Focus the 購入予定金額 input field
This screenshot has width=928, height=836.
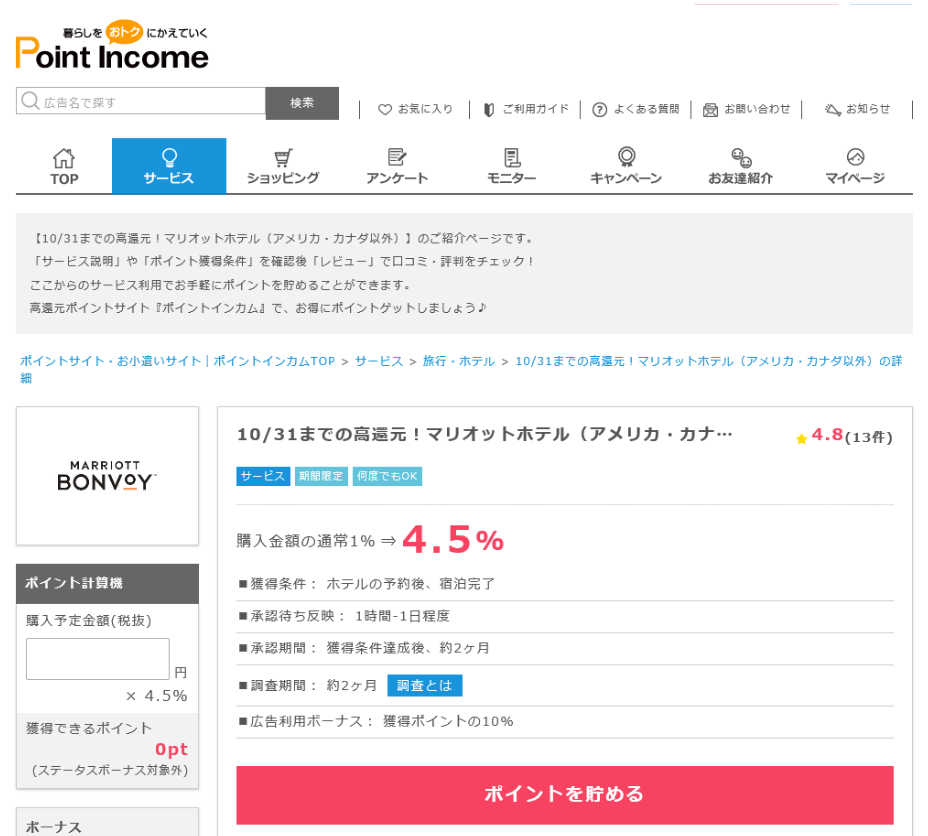[x=98, y=659]
